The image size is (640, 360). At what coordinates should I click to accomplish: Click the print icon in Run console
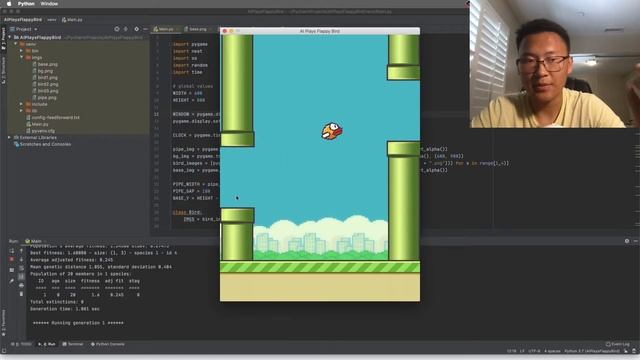coord(21,285)
